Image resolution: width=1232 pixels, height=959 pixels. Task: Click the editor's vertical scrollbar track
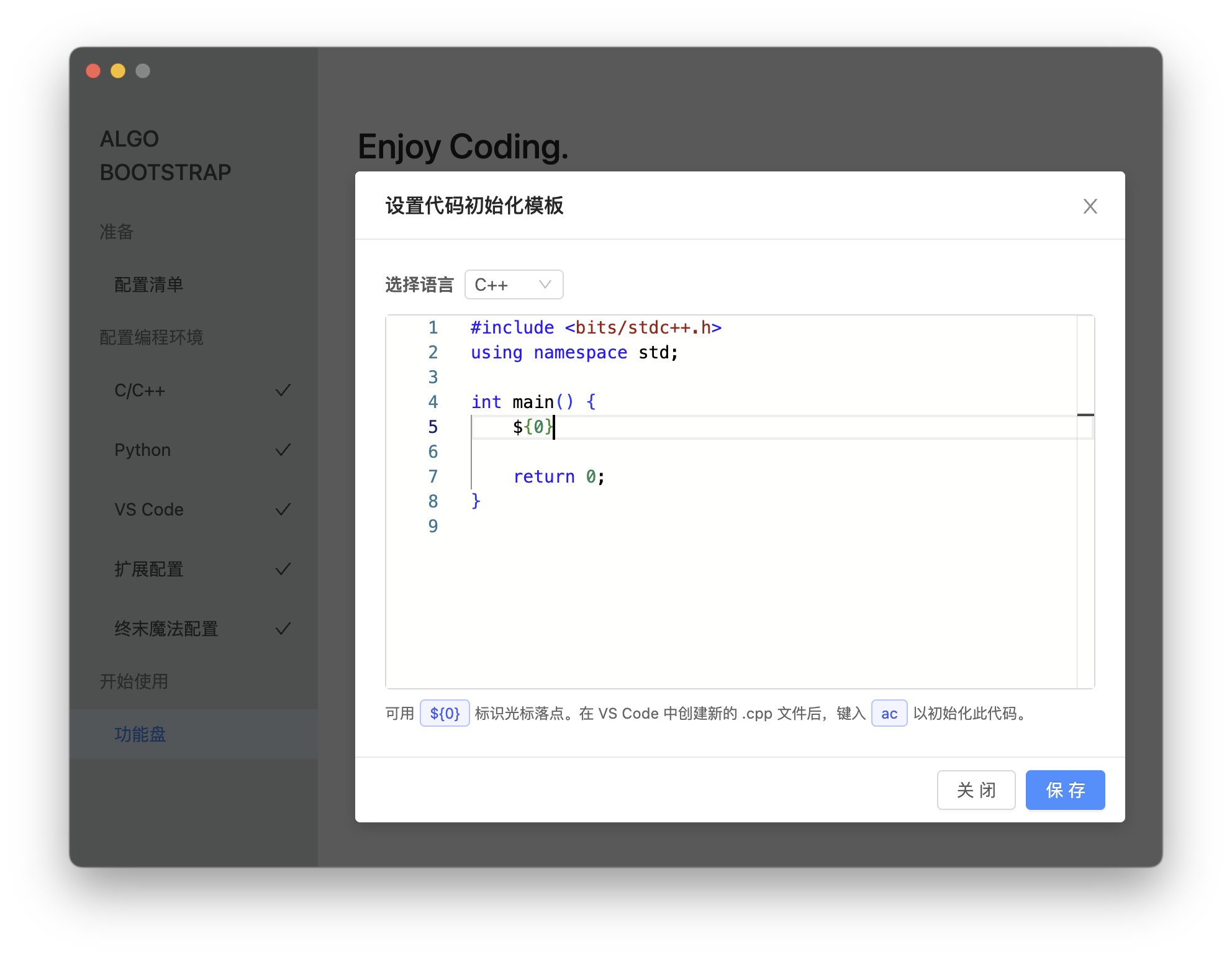(x=1085, y=559)
